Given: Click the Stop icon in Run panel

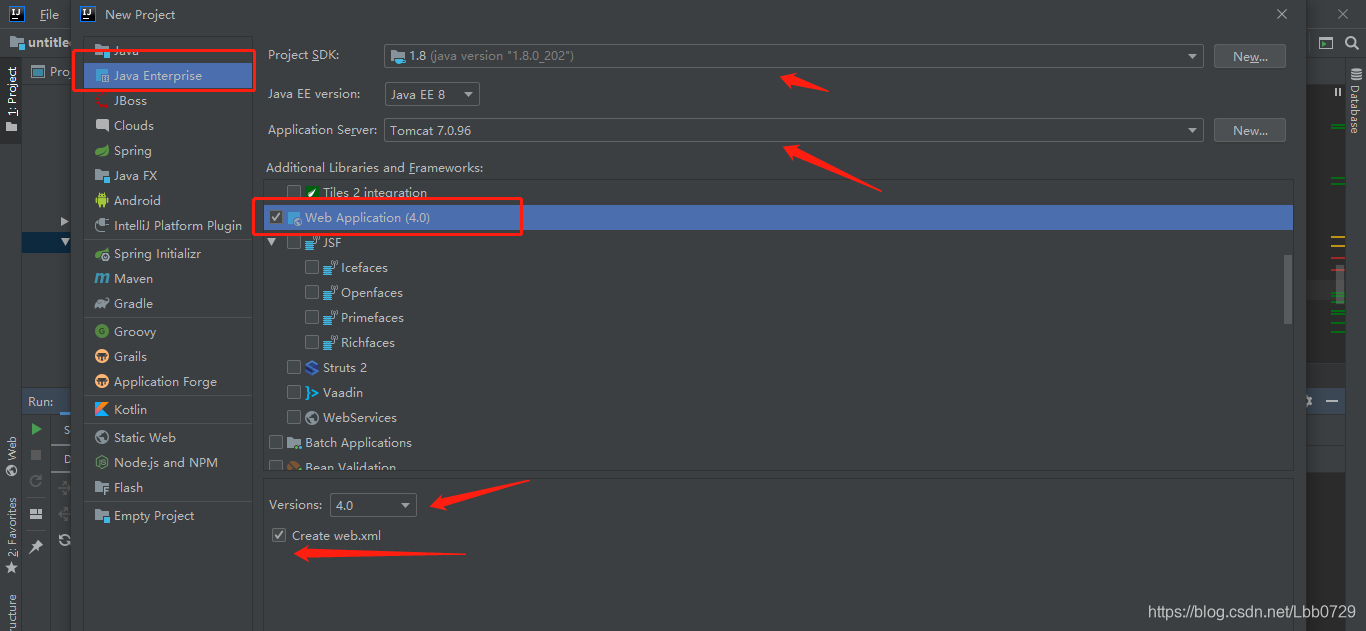Looking at the screenshot, I should (36, 455).
